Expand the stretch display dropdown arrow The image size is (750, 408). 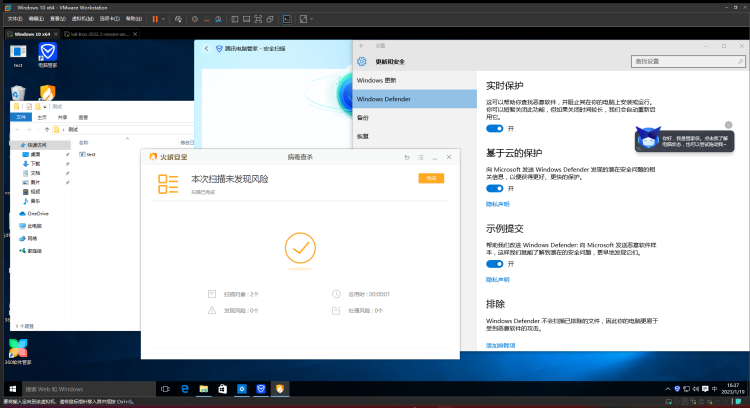pyautogui.click(x=311, y=19)
